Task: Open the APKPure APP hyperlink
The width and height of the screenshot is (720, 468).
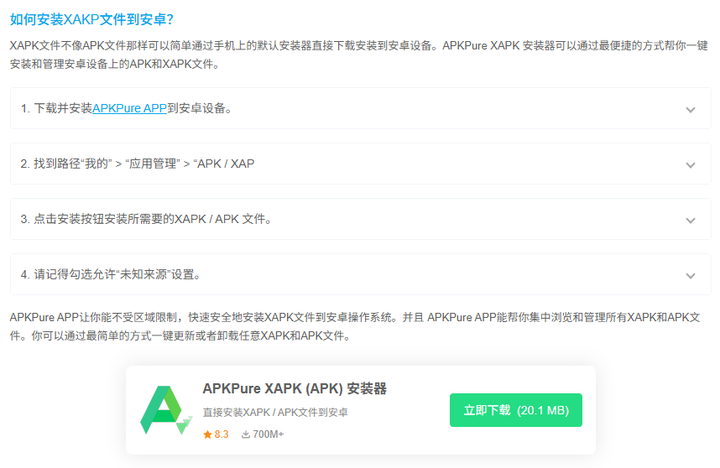Action: pyautogui.click(x=129, y=108)
